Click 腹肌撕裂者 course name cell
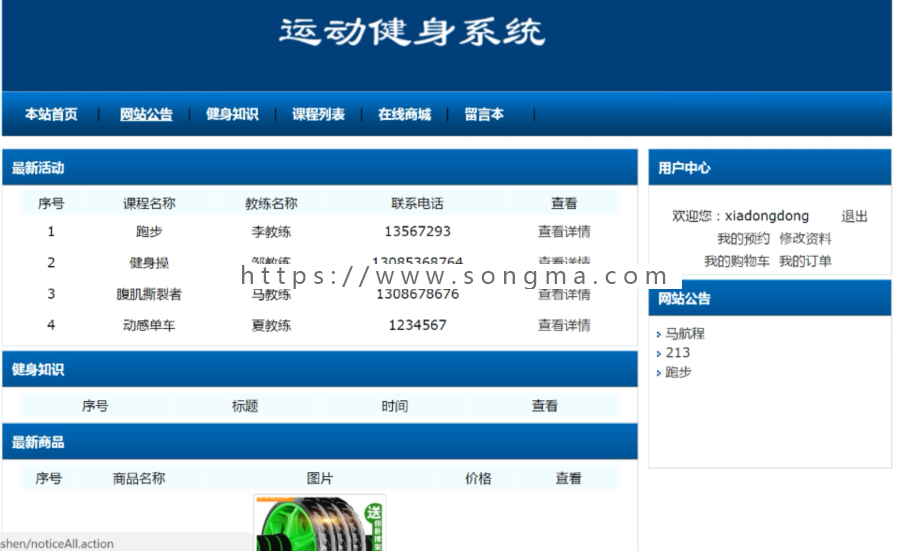This screenshot has height=551, width=900. click(x=149, y=294)
